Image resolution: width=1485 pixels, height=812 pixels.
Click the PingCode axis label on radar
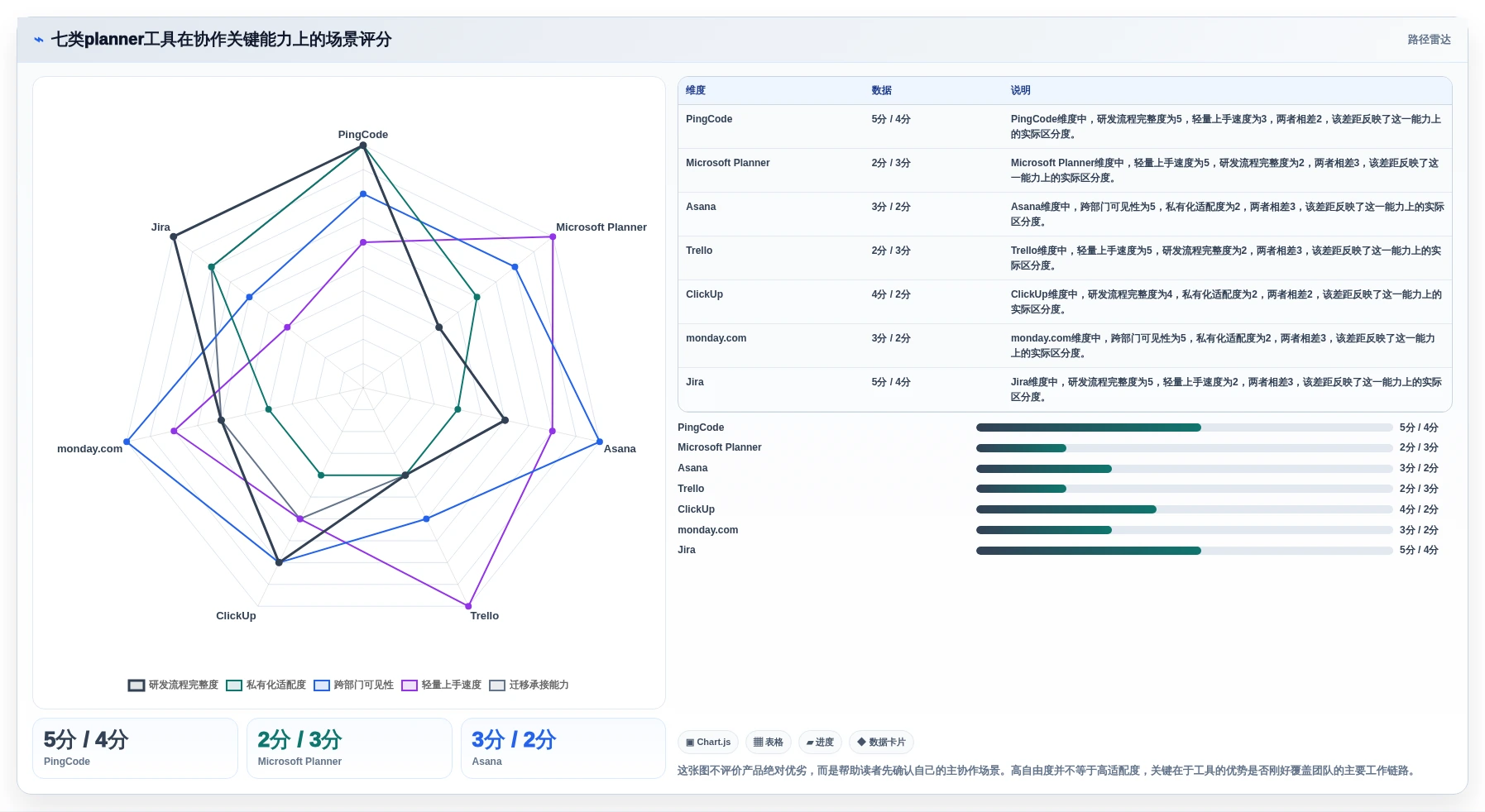point(363,135)
